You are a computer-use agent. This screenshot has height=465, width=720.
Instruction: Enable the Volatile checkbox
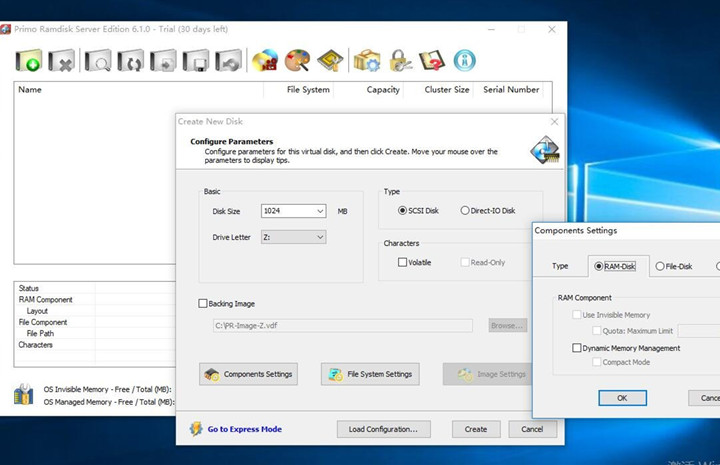click(403, 262)
